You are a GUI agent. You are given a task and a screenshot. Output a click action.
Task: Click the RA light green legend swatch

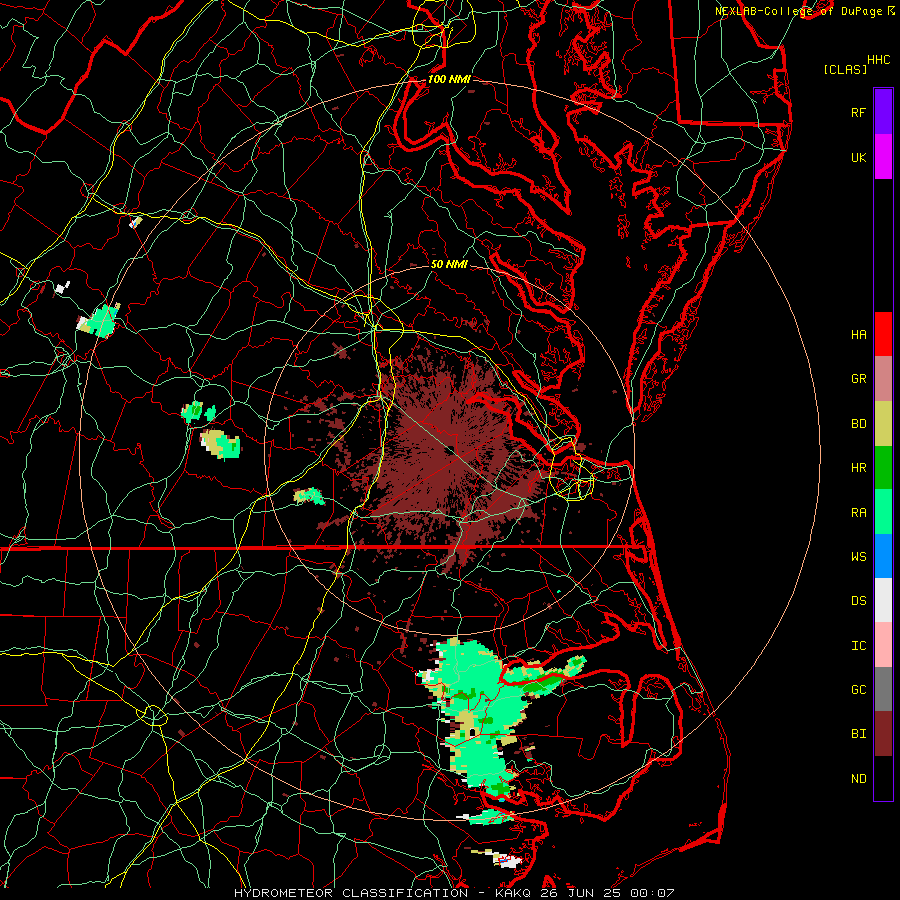coord(883,512)
